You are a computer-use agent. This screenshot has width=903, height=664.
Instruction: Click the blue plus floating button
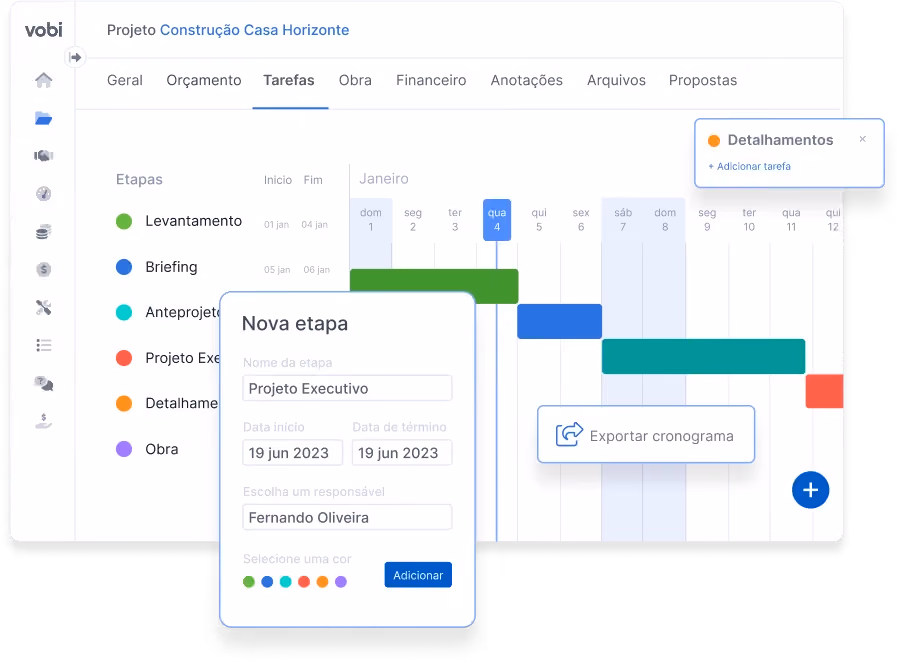[x=810, y=490]
